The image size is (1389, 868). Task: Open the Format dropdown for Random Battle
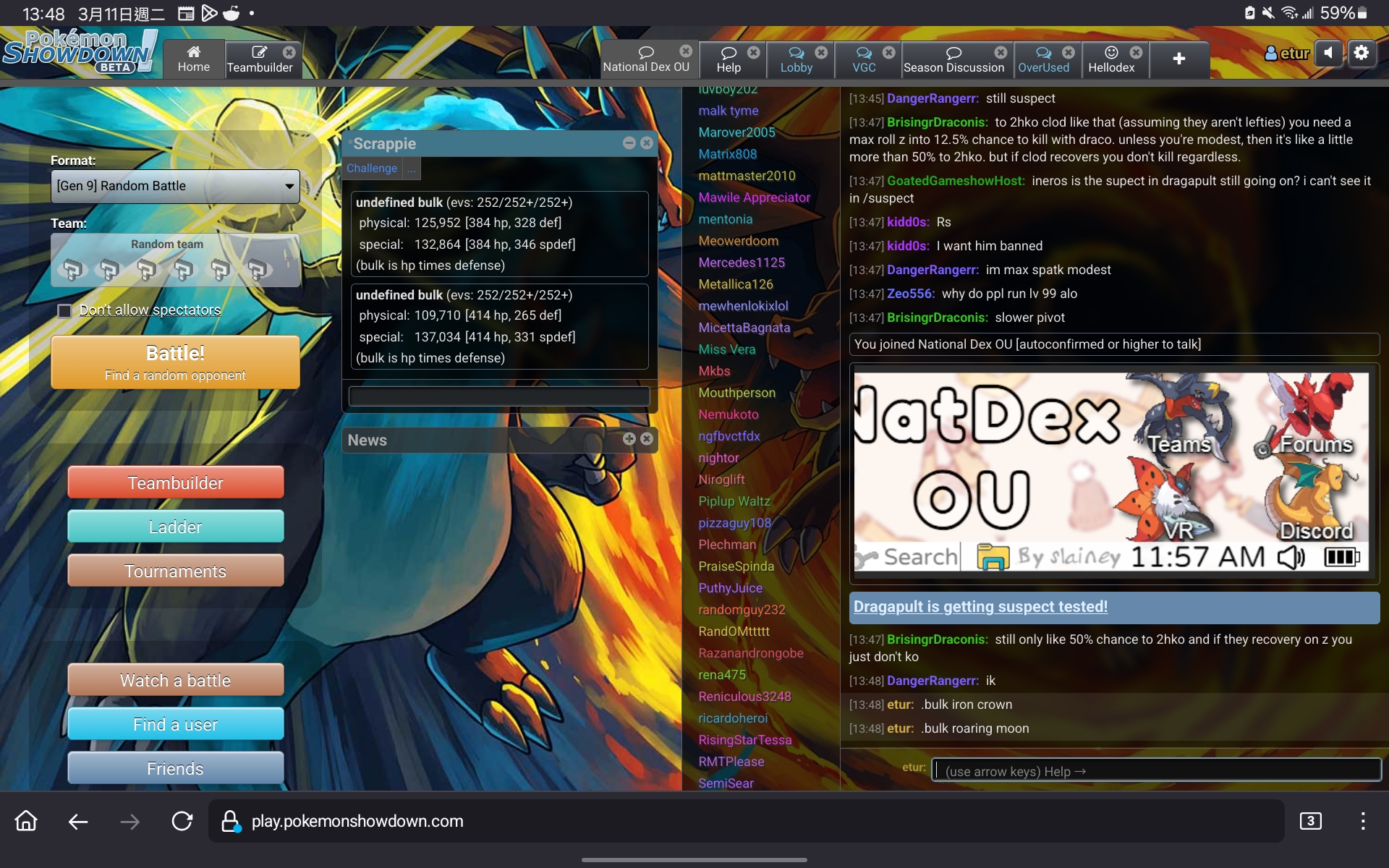[x=175, y=186]
